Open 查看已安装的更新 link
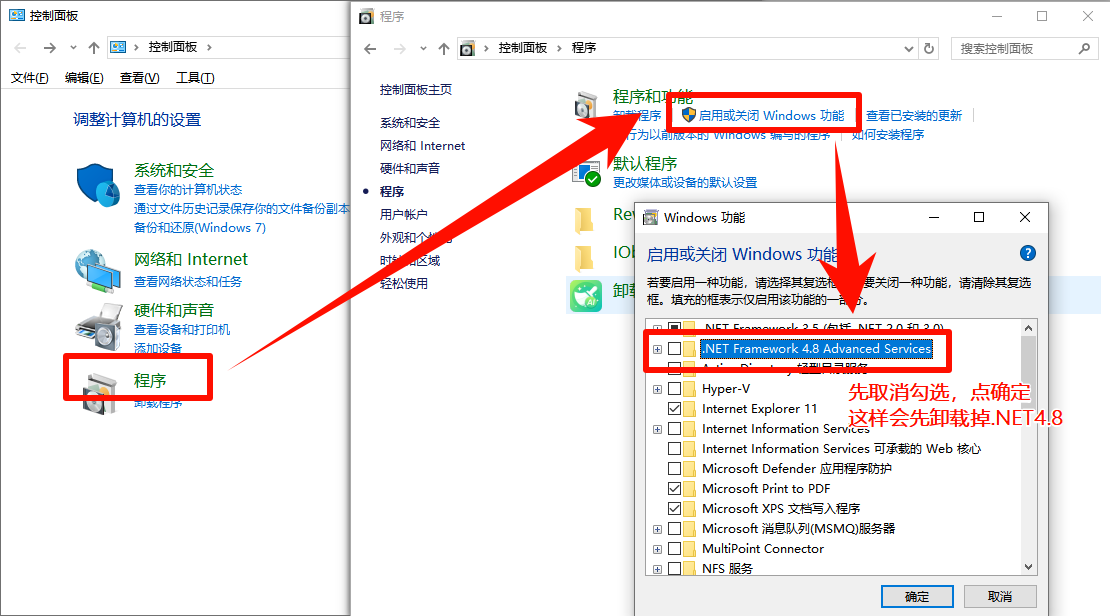Screen dimensions: 1110x616 914,115
